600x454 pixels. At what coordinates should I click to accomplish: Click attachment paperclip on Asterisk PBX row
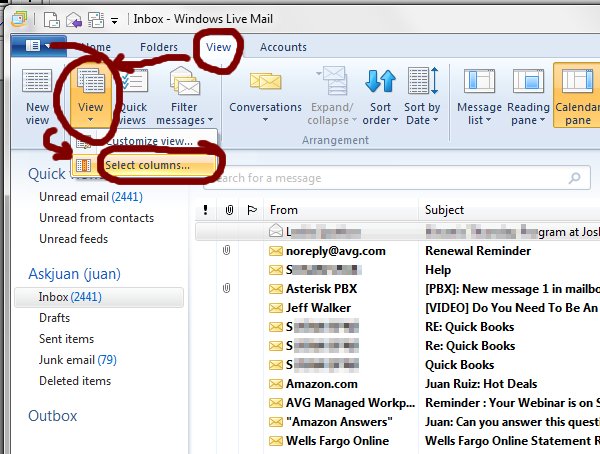click(227, 288)
